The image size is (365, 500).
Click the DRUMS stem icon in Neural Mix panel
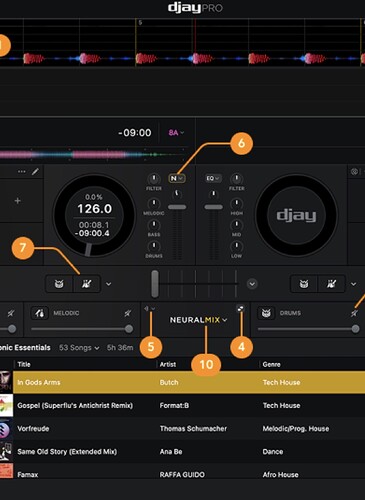[x=266, y=313]
